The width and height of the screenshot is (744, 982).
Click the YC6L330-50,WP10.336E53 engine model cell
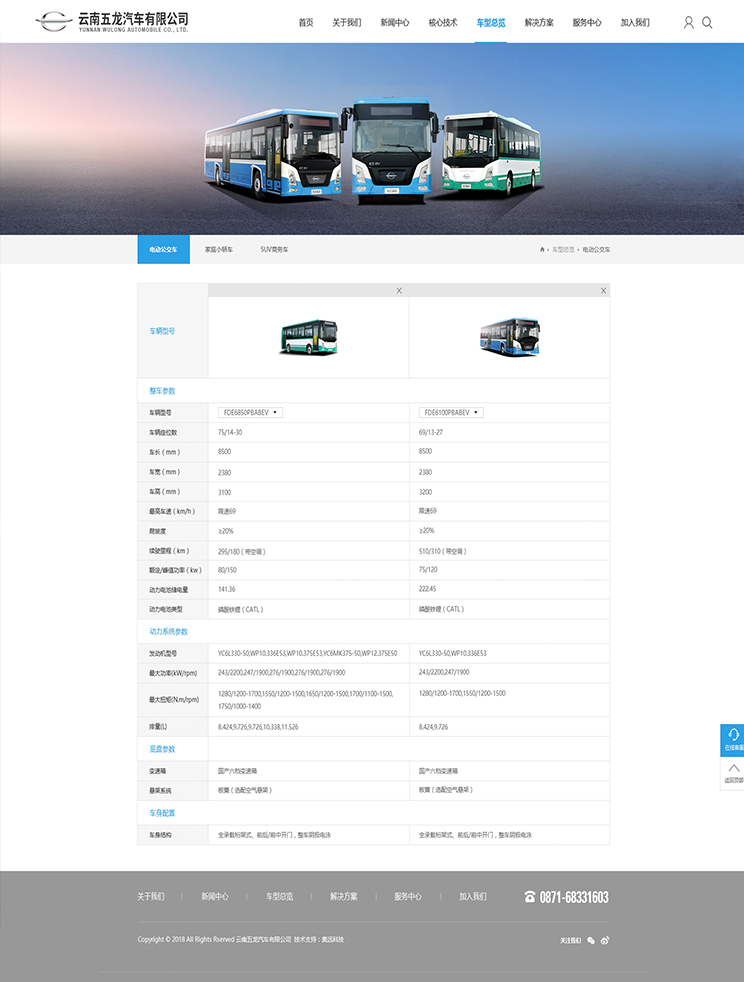pos(452,653)
